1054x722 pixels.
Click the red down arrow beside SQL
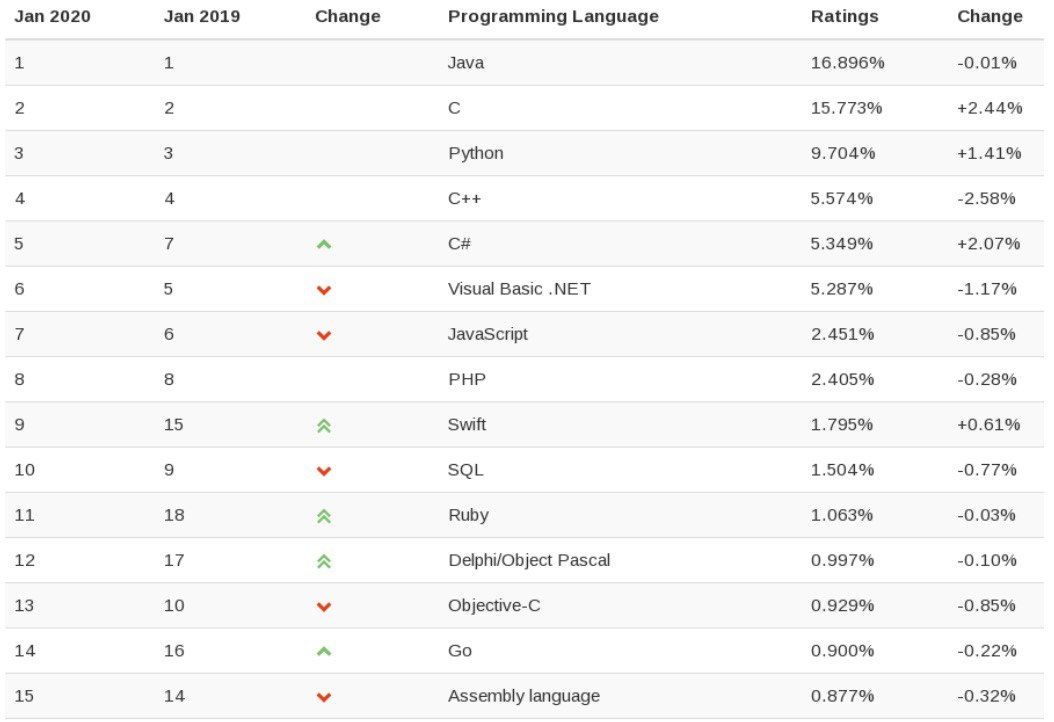point(323,471)
